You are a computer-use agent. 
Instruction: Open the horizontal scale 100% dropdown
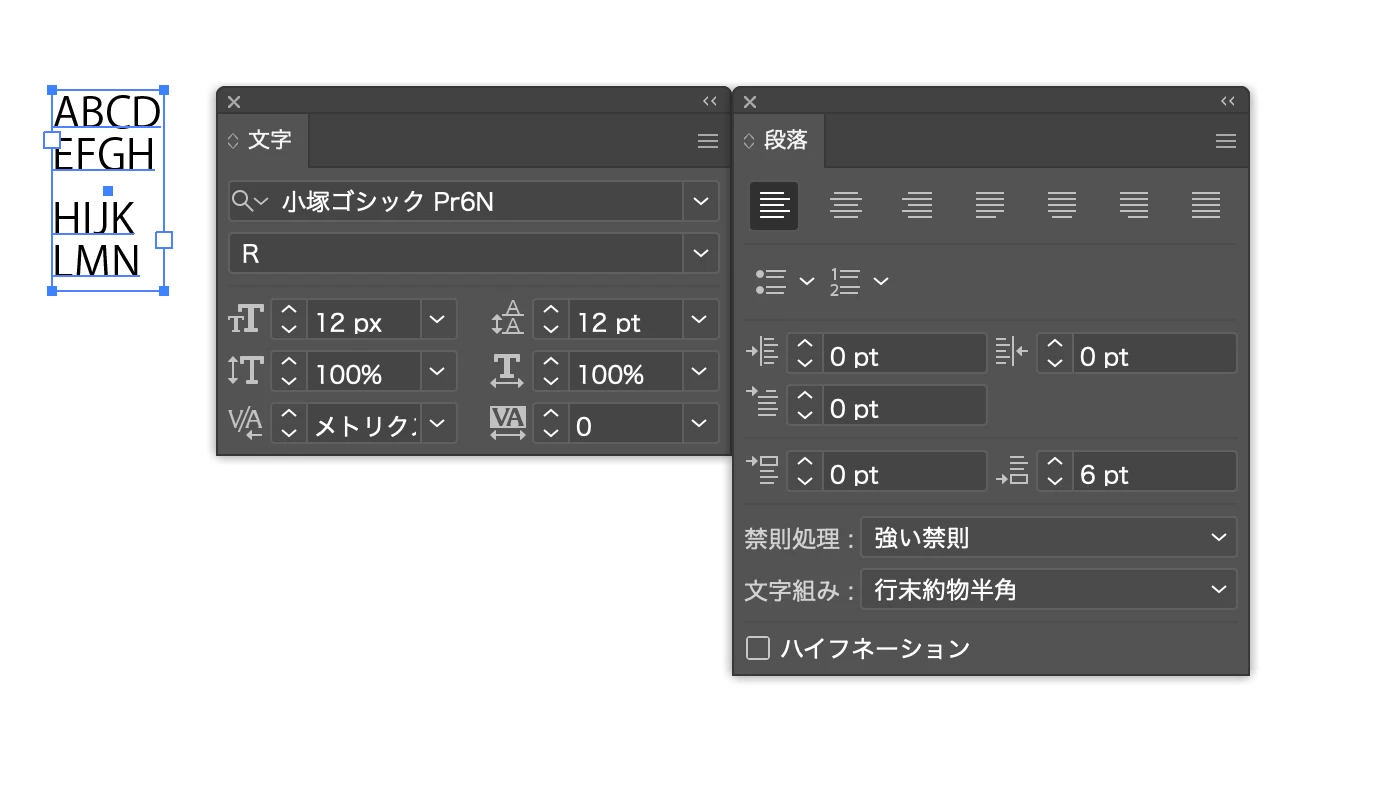pos(700,371)
